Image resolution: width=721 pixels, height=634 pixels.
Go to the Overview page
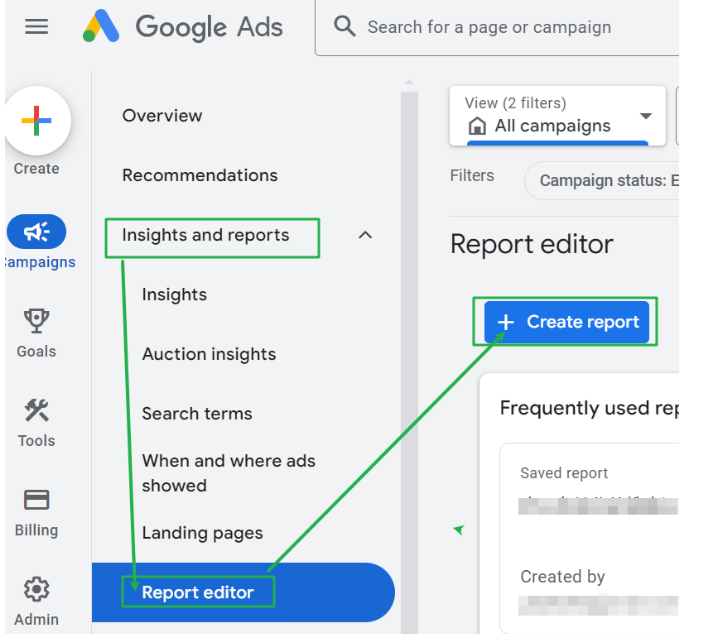pyautogui.click(x=162, y=115)
